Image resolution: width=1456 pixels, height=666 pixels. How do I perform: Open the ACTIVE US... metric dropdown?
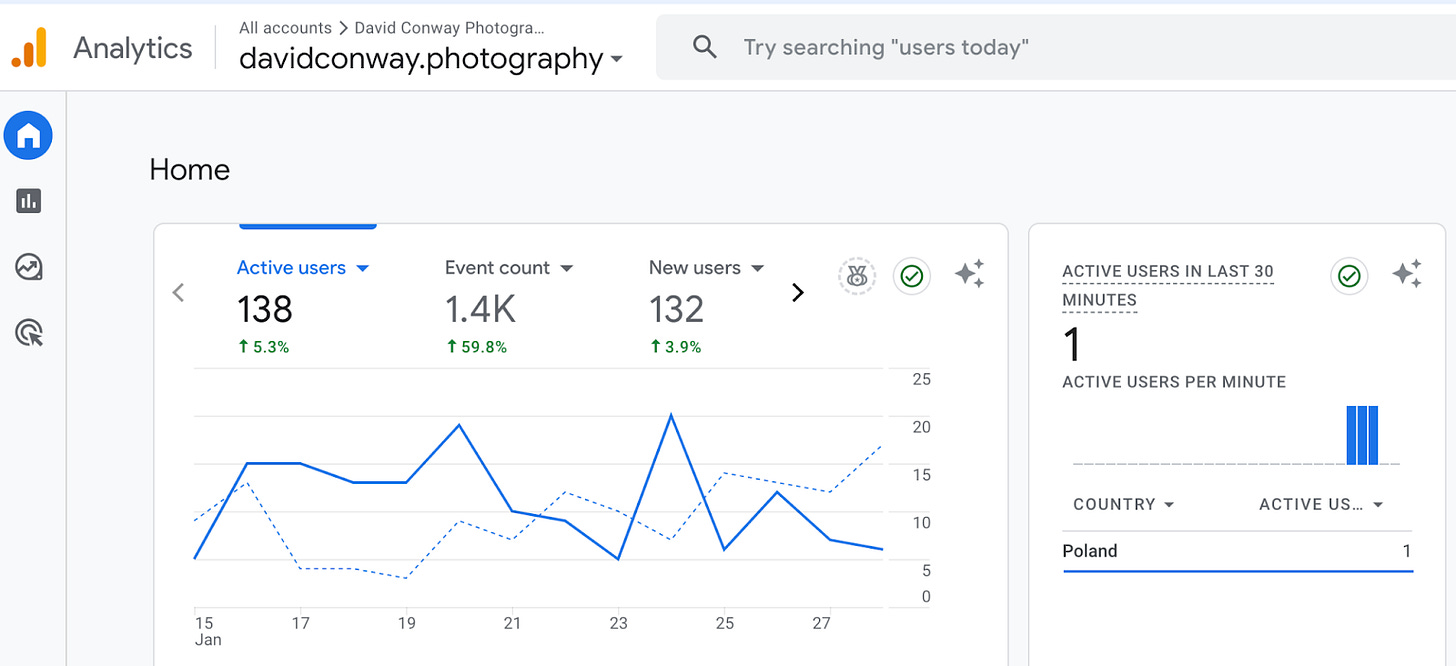(1321, 504)
